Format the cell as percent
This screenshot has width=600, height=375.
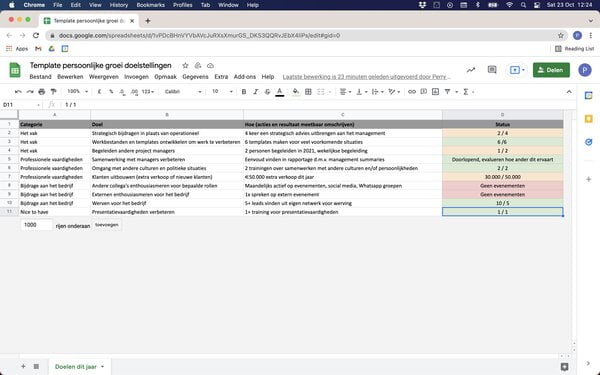pyautogui.click(x=111, y=92)
